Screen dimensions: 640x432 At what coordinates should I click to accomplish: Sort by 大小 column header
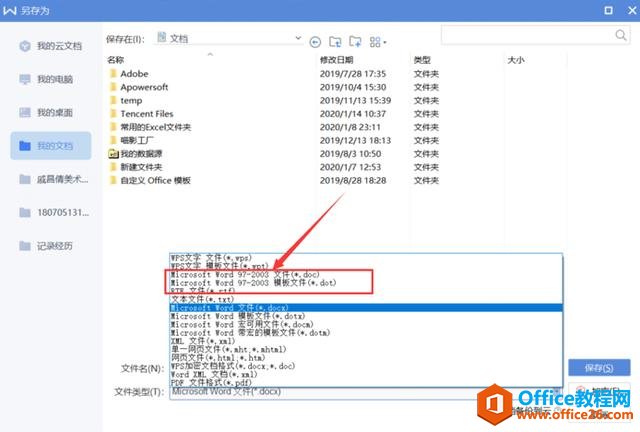[x=516, y=60]
